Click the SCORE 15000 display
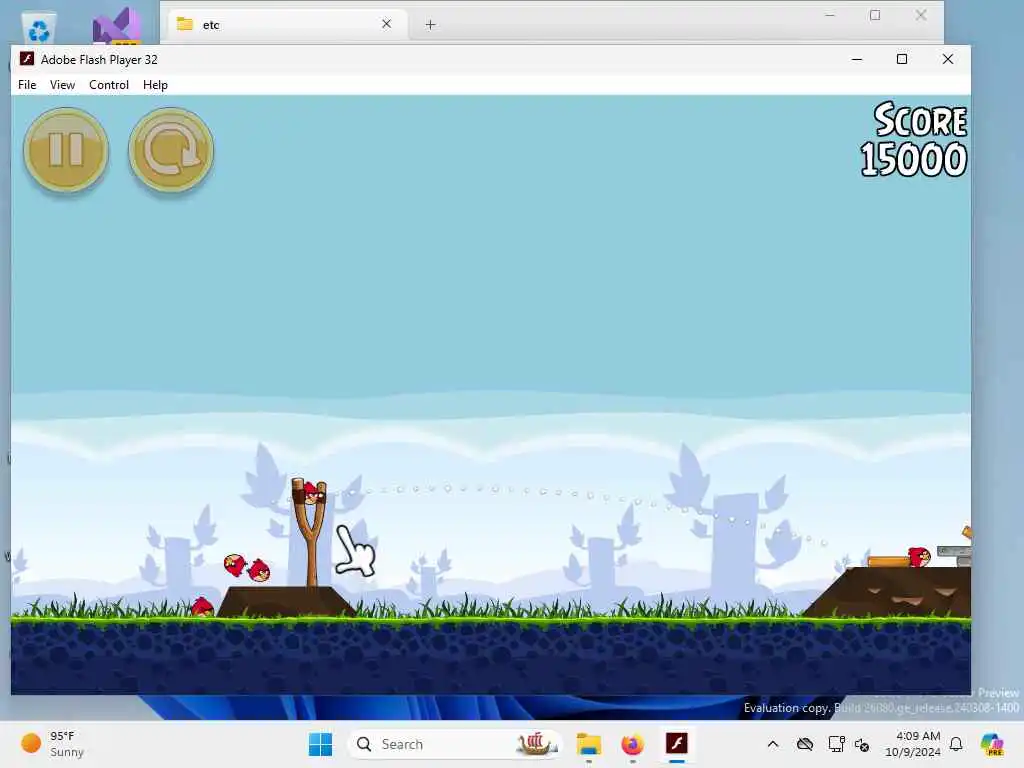This screenshot has height=768, width=1024. click(x=914, y=140)
